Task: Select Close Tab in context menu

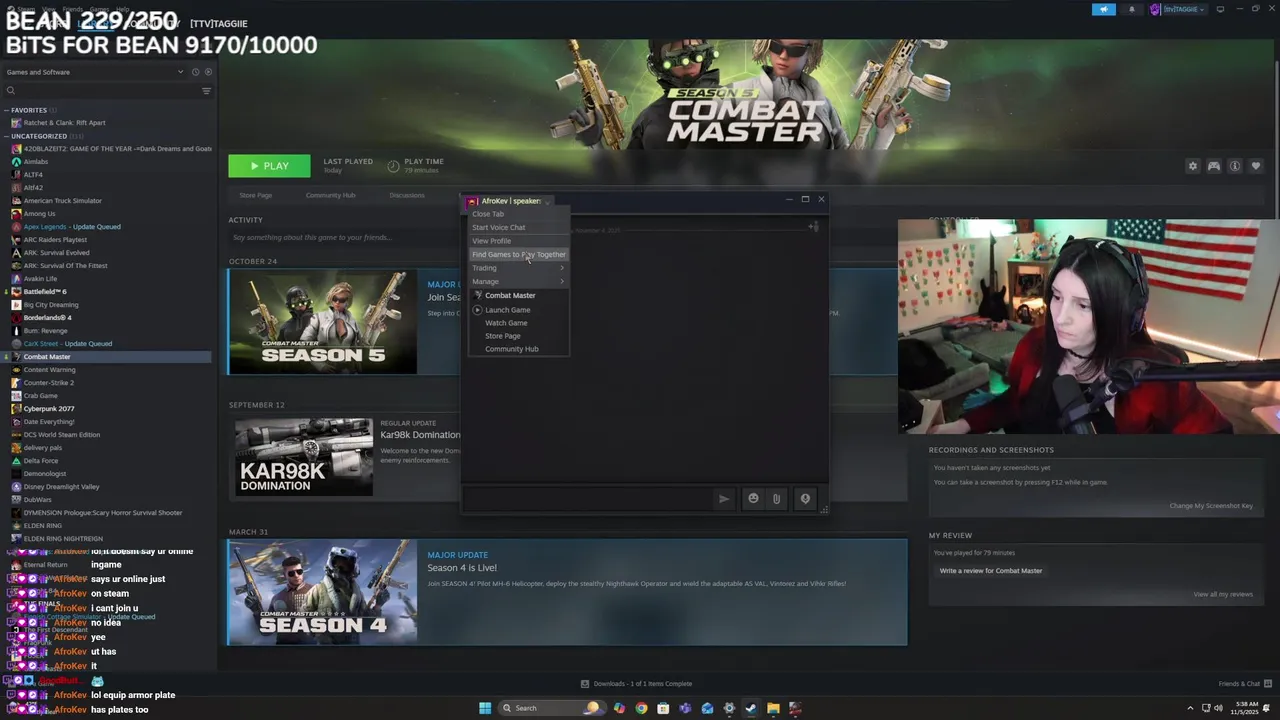Action: coord(519,214)
